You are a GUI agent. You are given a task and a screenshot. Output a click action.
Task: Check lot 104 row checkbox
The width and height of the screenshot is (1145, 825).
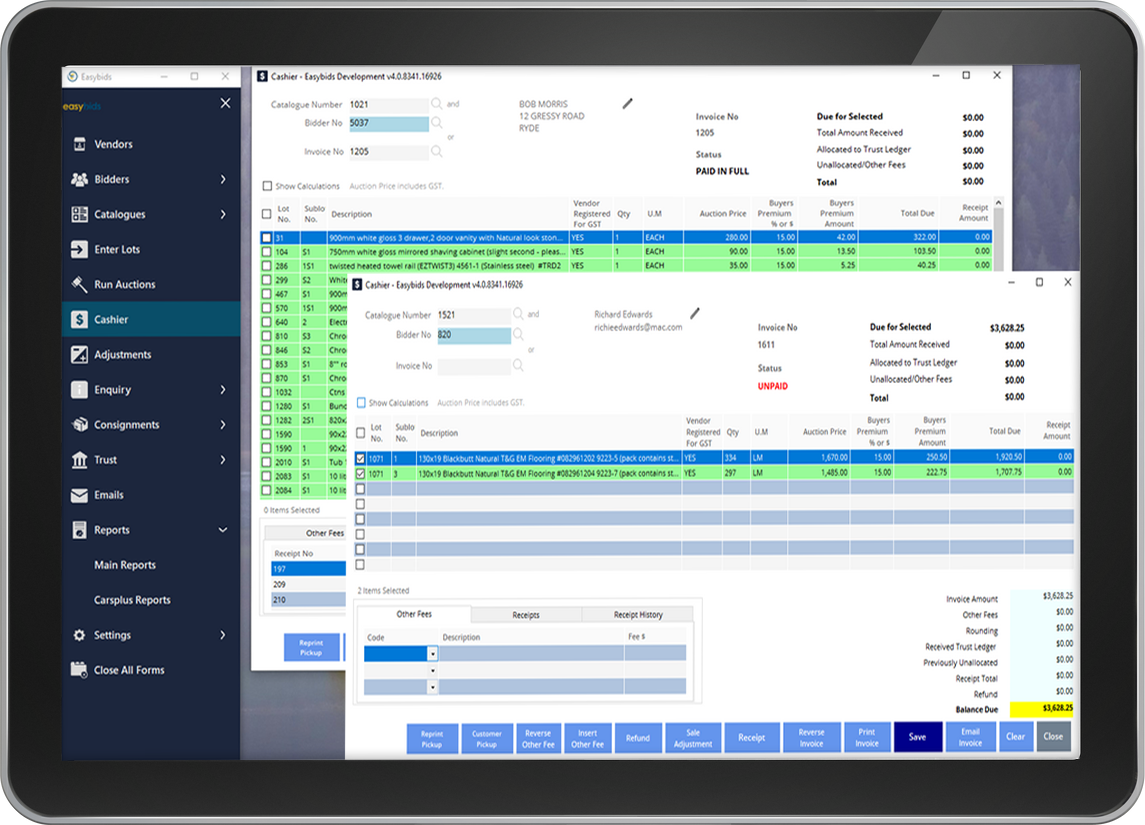click(x=267, y=252)
